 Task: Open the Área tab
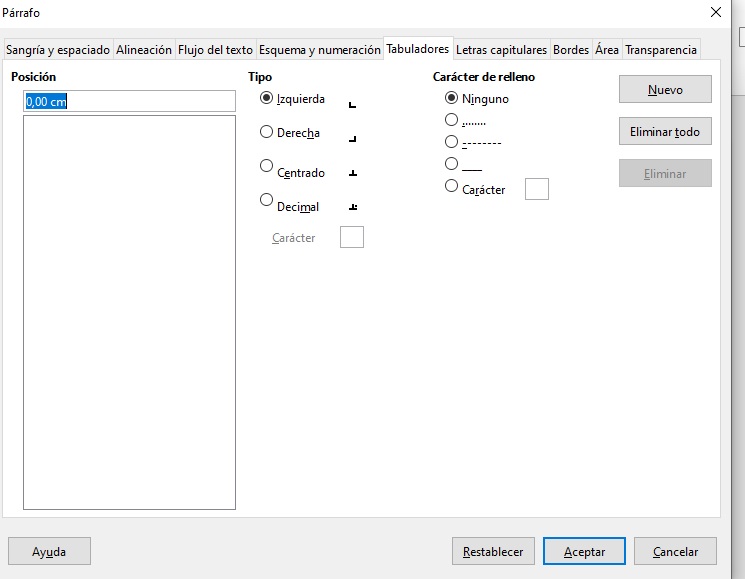click(x=607, y=50)
